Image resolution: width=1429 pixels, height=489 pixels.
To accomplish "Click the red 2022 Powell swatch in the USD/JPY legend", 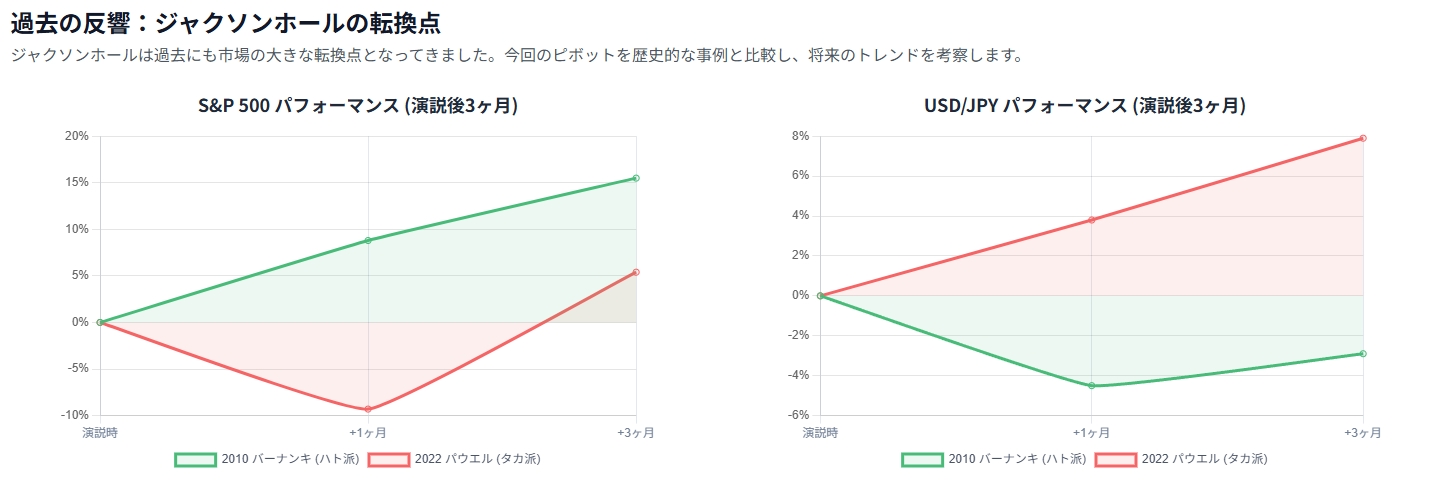I will pos(1116,460).
